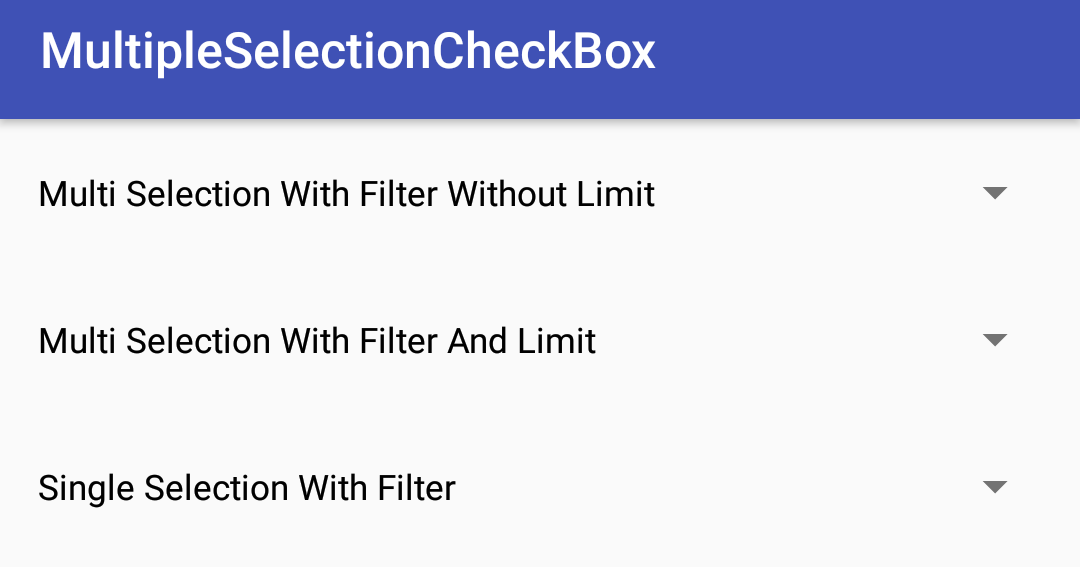Select the 'Multi Selection With Filter Without Limit' text
Viewport: 1080px width, 567px height.
(346, 194)
